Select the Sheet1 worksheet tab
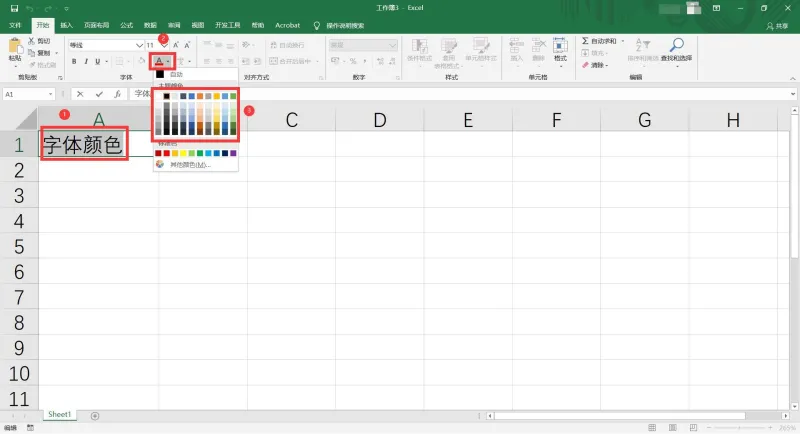 pos(59,415)
